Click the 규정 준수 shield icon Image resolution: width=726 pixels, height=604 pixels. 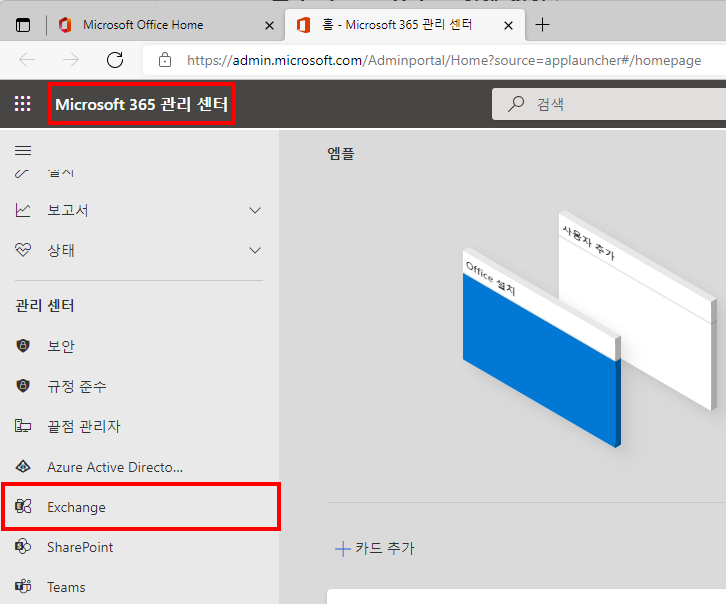tap(23, 386)
